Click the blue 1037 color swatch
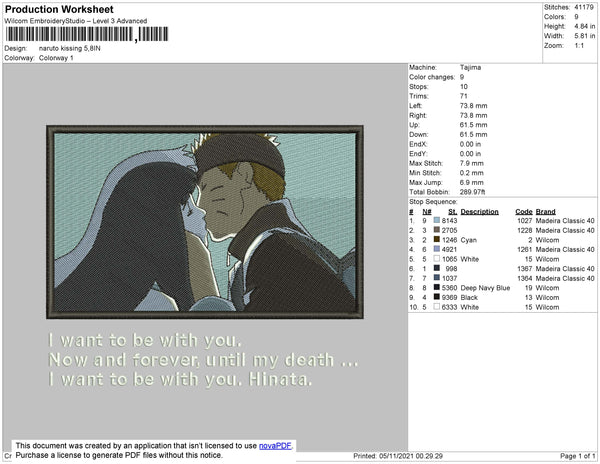The image size is (600, 464). point(437,278)
